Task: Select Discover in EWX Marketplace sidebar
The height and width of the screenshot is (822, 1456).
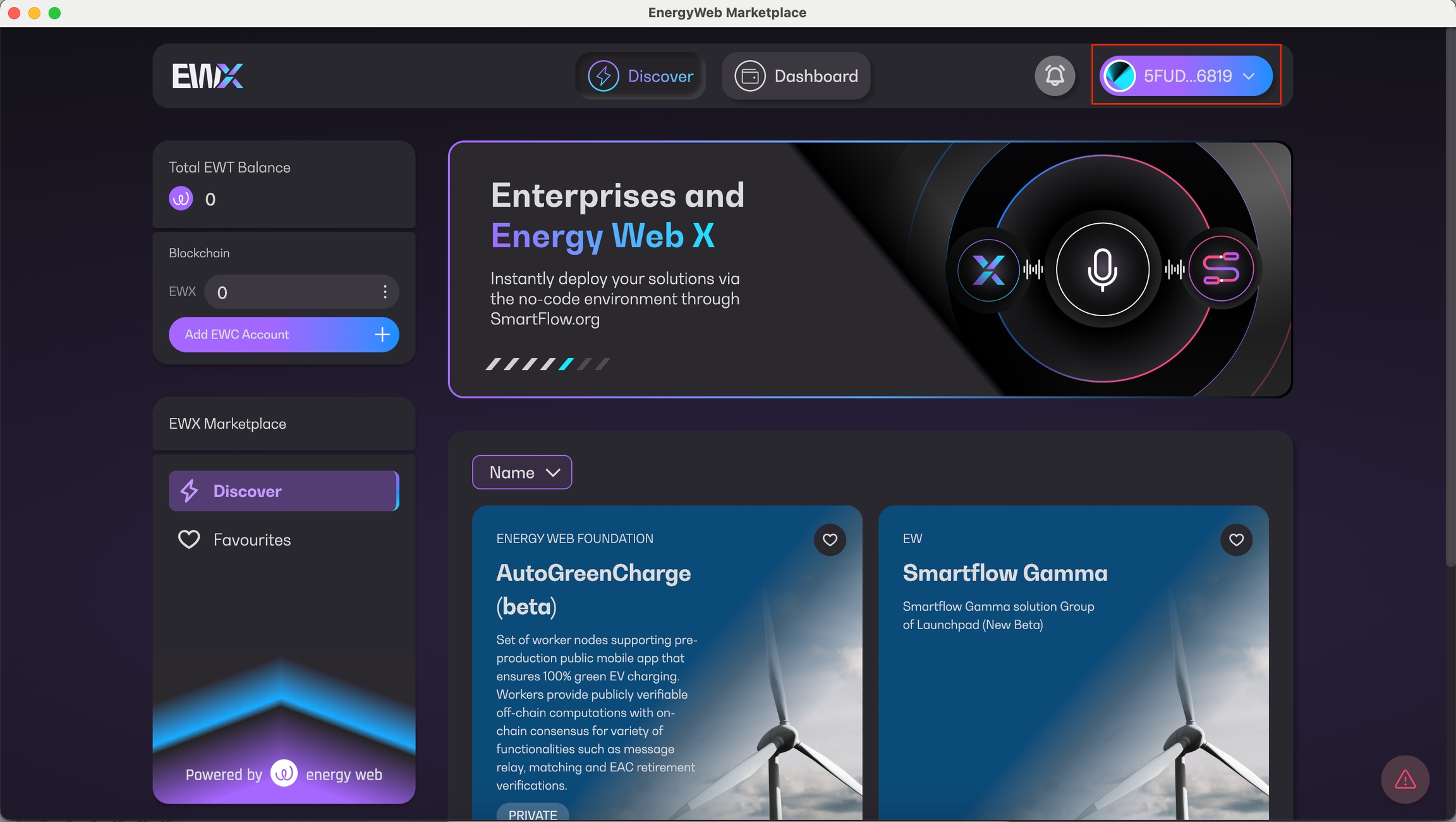Action: point(283,491)
